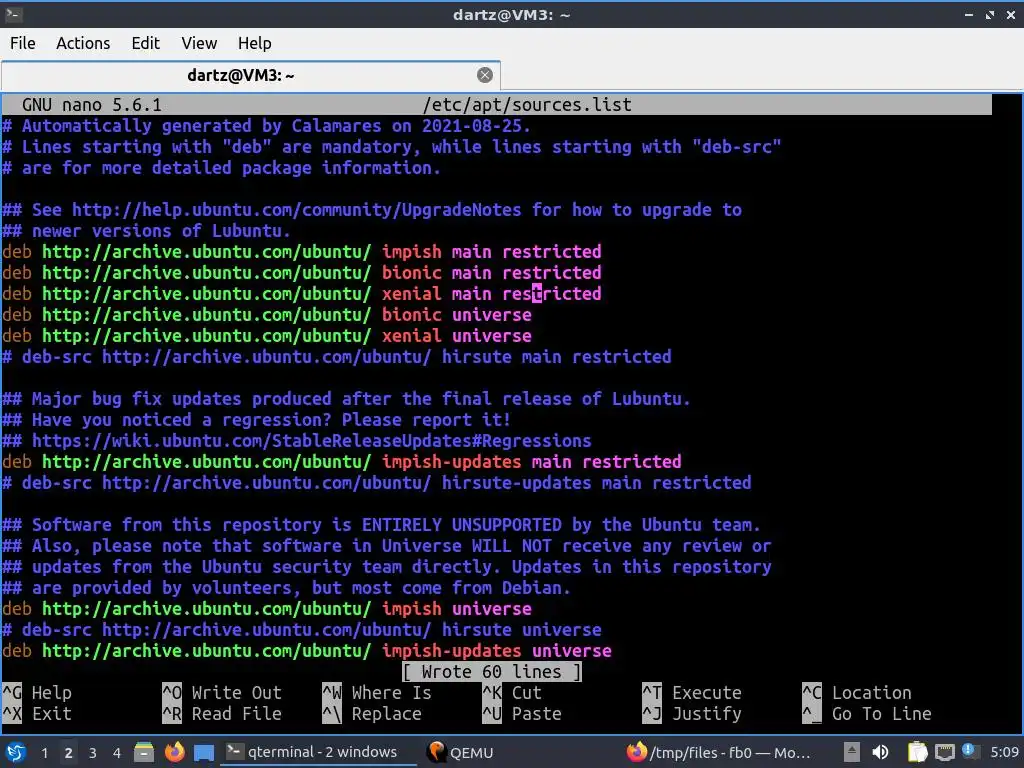
Task: Place cursor on 'impish-updates main restricted' line
Action: click(342, 461)
